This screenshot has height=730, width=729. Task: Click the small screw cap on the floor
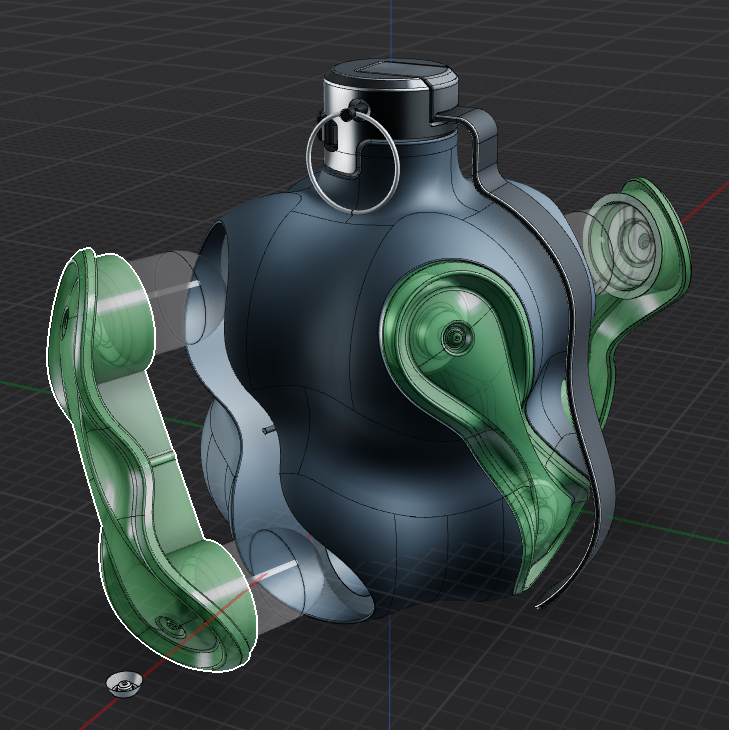(124, 683)
